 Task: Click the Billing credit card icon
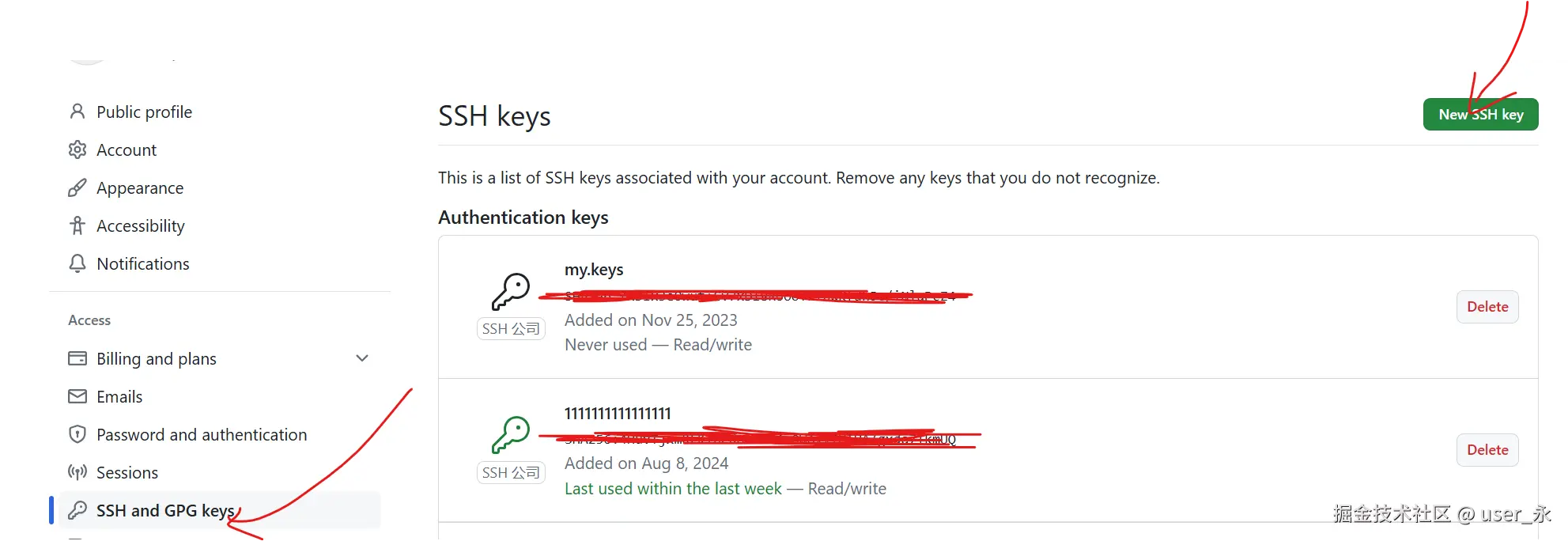click(x=77, y=358)
